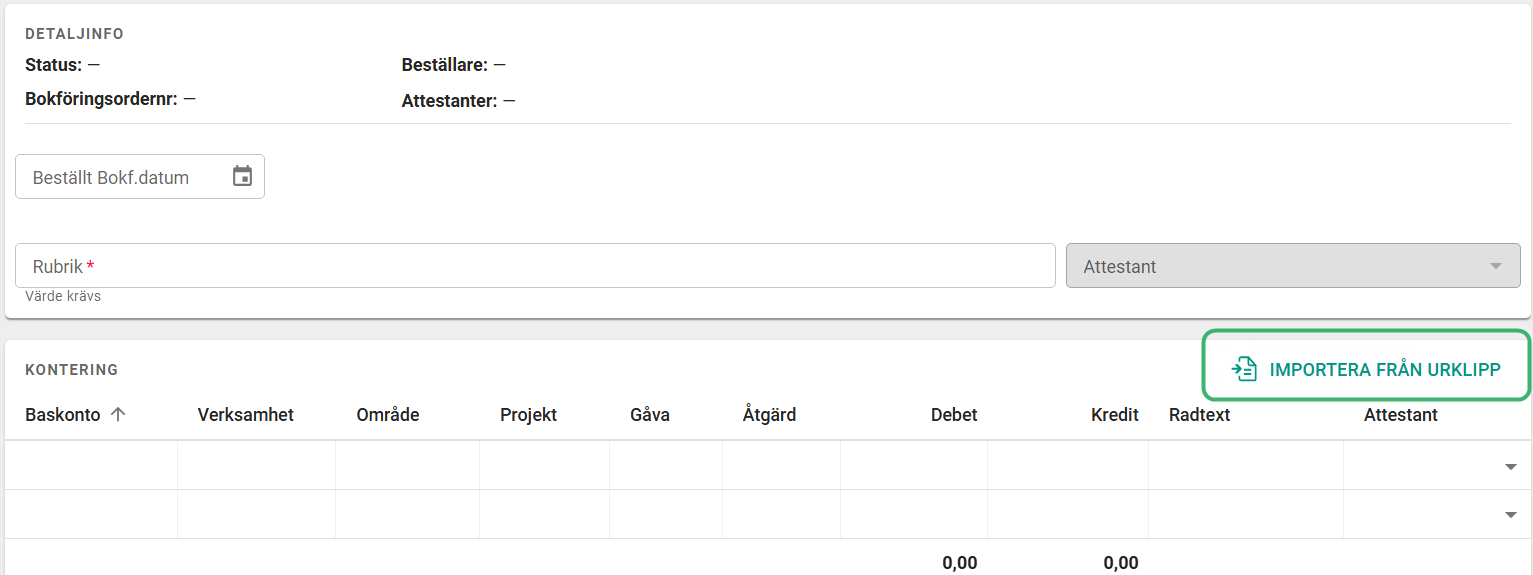Select the Område column header
Screen dimensions: 1533x575
coord(388,414)
